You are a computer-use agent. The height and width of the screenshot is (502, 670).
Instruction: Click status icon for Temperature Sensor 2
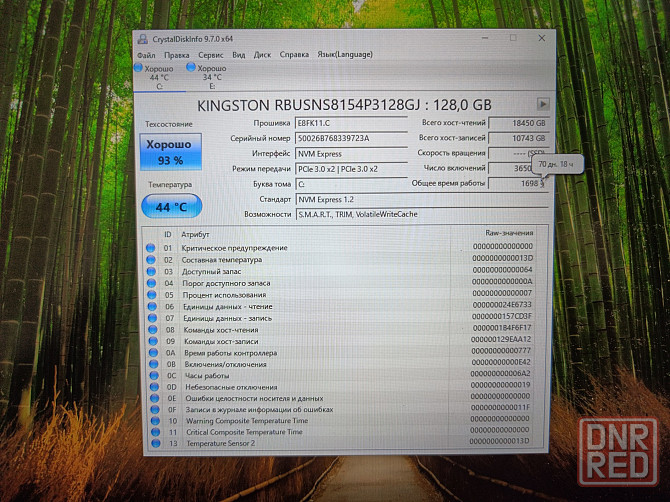156,443
